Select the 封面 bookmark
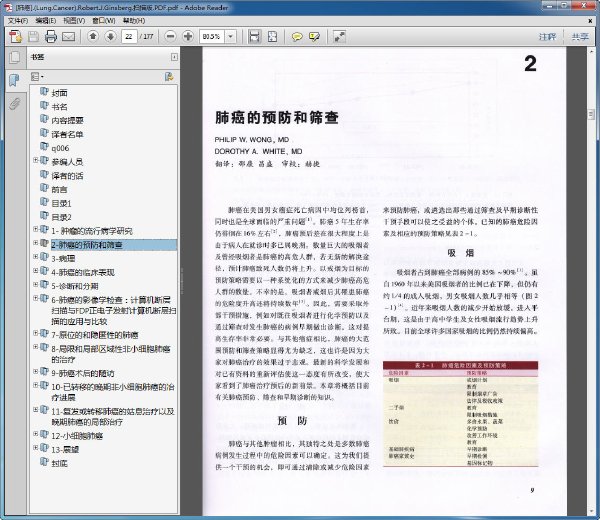The image size is (600, 520). point(59,93)
